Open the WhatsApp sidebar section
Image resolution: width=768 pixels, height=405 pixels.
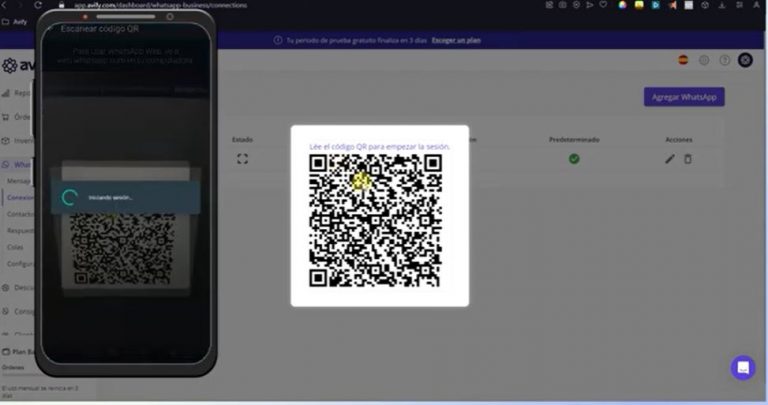pyautogui.click(x=17, y=165)
